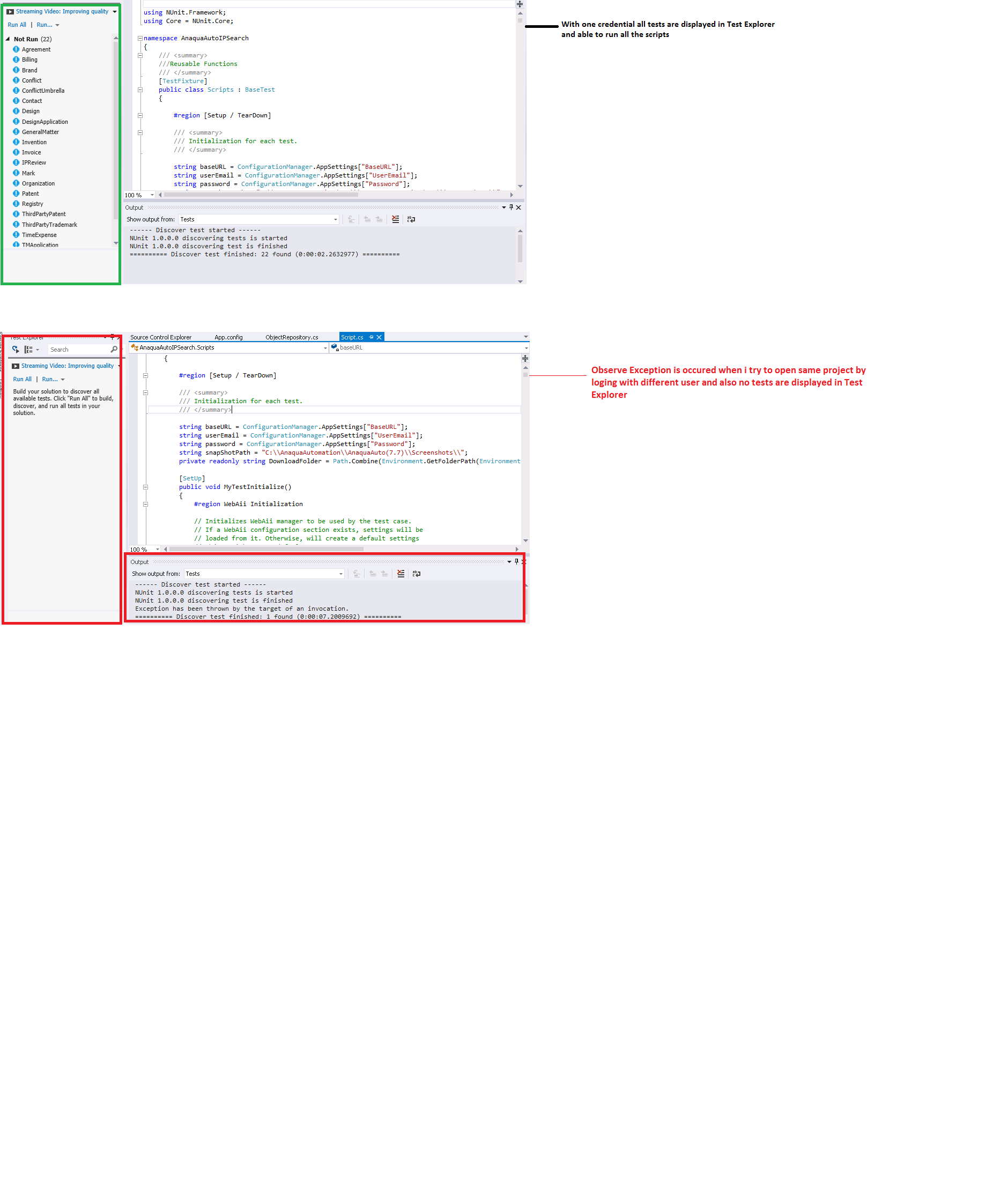Click Run All above the Not Run list
1008x1201 pixels.
pos(17,25)
